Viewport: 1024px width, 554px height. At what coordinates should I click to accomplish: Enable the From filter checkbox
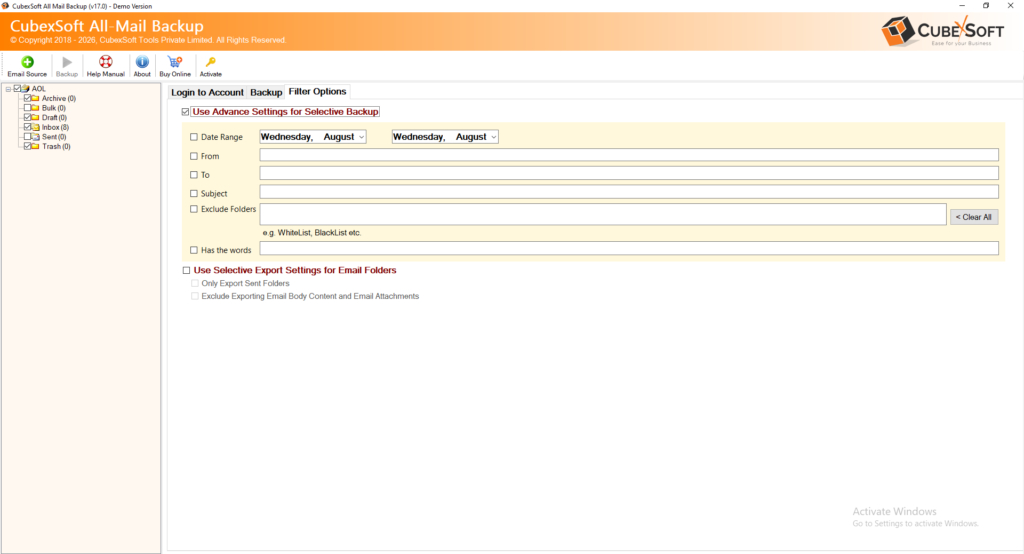(x=194, y=156)
